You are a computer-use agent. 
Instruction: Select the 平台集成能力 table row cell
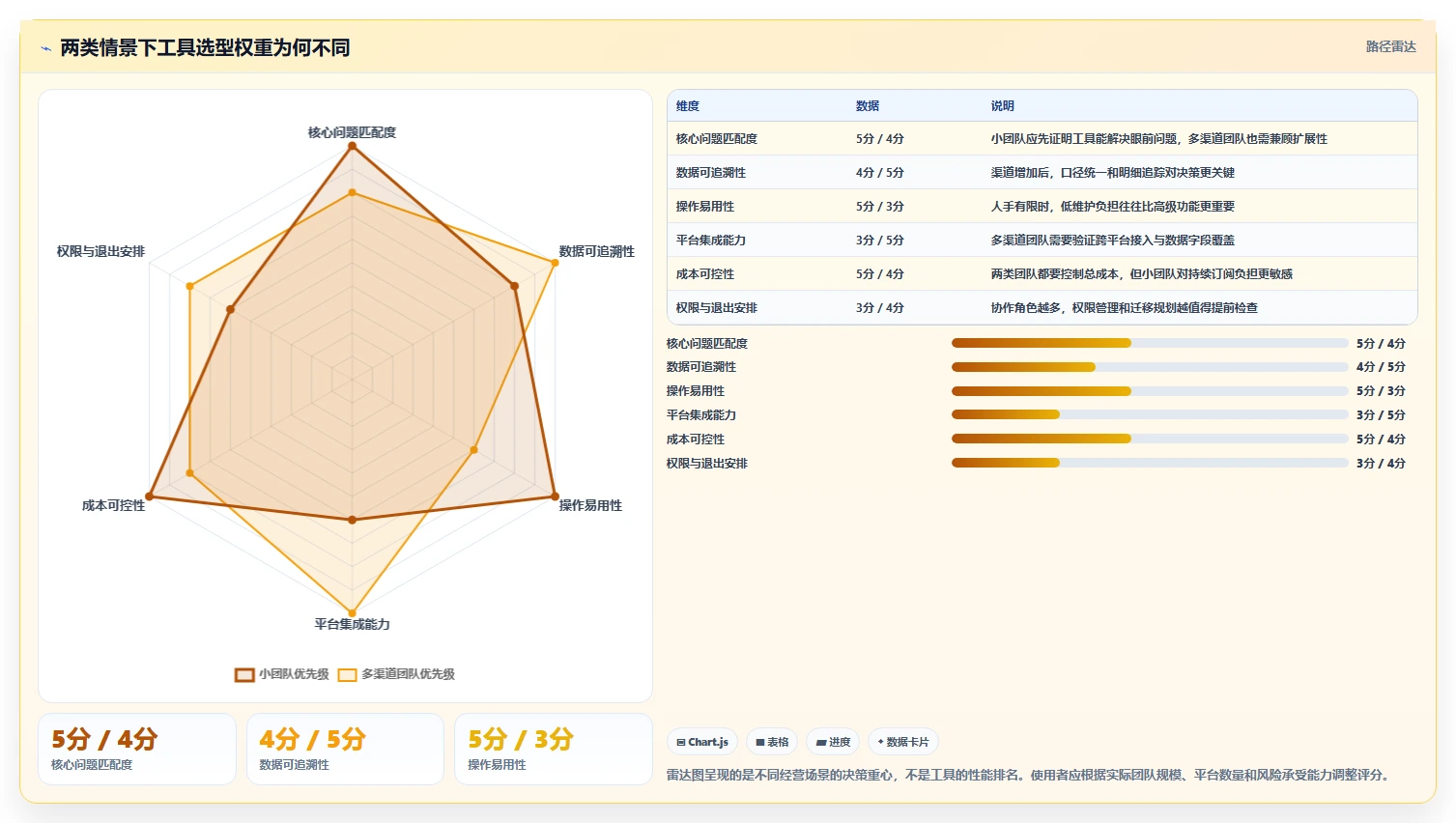coord(711,241)
